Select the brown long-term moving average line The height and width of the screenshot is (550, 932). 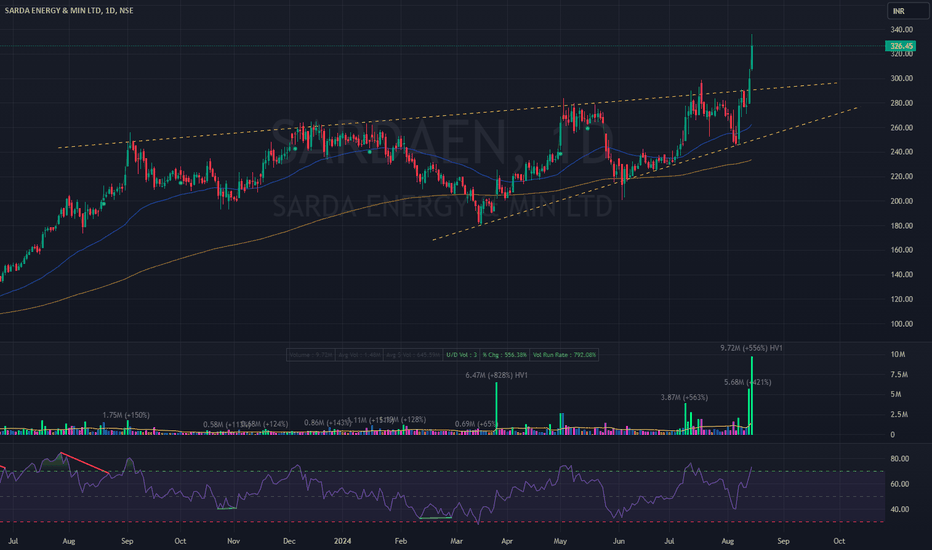tap(374, 202)
